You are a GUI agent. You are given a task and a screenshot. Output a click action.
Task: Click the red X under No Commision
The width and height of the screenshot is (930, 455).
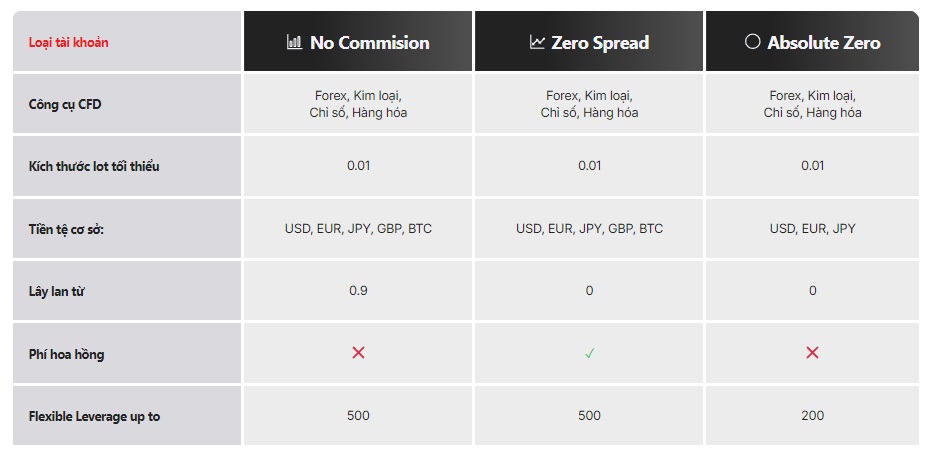point(358,353)
